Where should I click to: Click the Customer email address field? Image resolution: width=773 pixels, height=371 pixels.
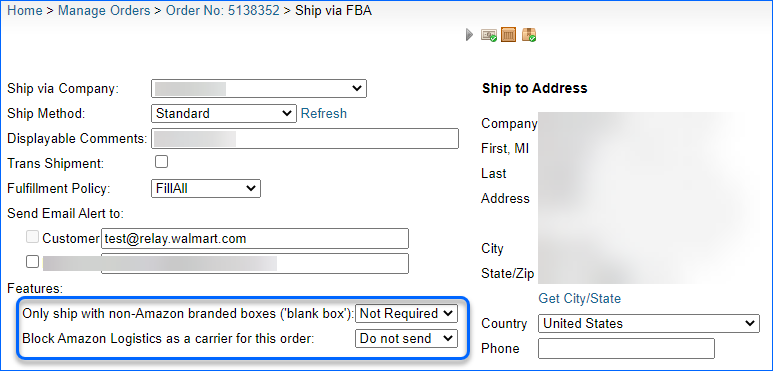[x=255, y=238]
